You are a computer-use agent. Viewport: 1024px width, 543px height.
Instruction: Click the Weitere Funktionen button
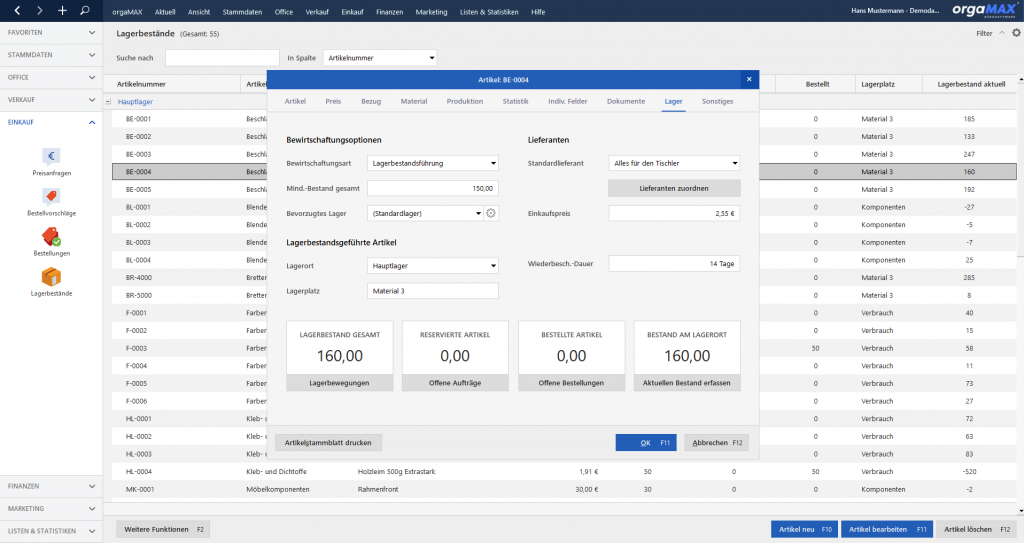pyautogui.click(x=163, y=529)
